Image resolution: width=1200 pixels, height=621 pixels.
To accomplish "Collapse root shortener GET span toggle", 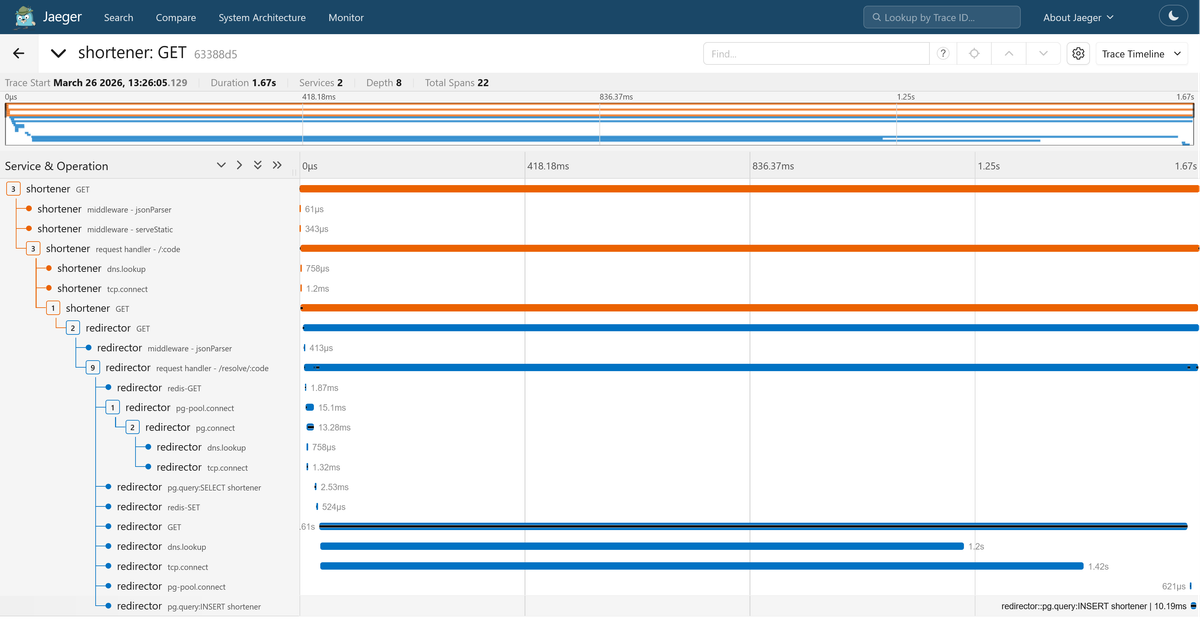I will (13, 189).
